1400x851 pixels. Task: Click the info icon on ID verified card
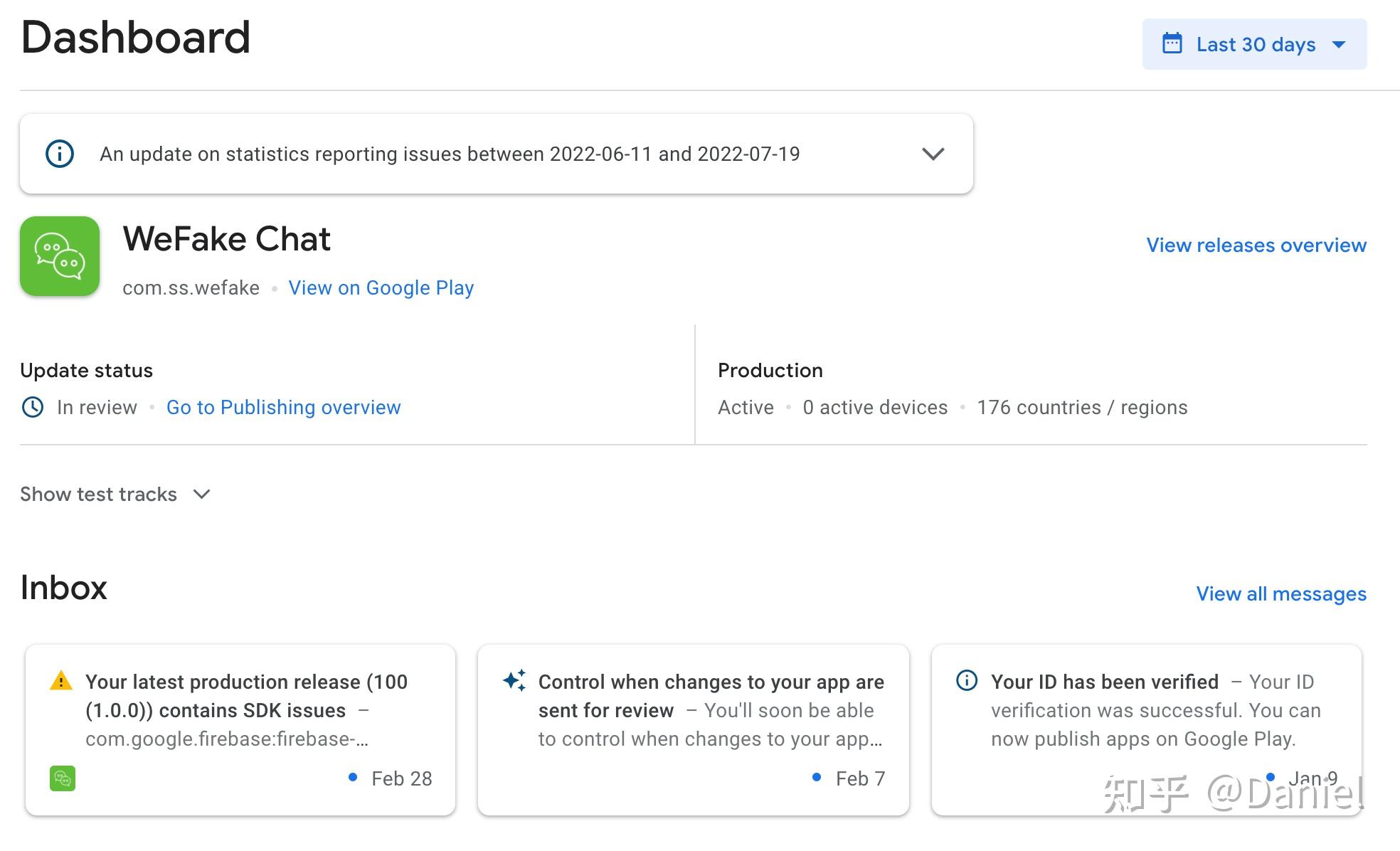point(967,681)
